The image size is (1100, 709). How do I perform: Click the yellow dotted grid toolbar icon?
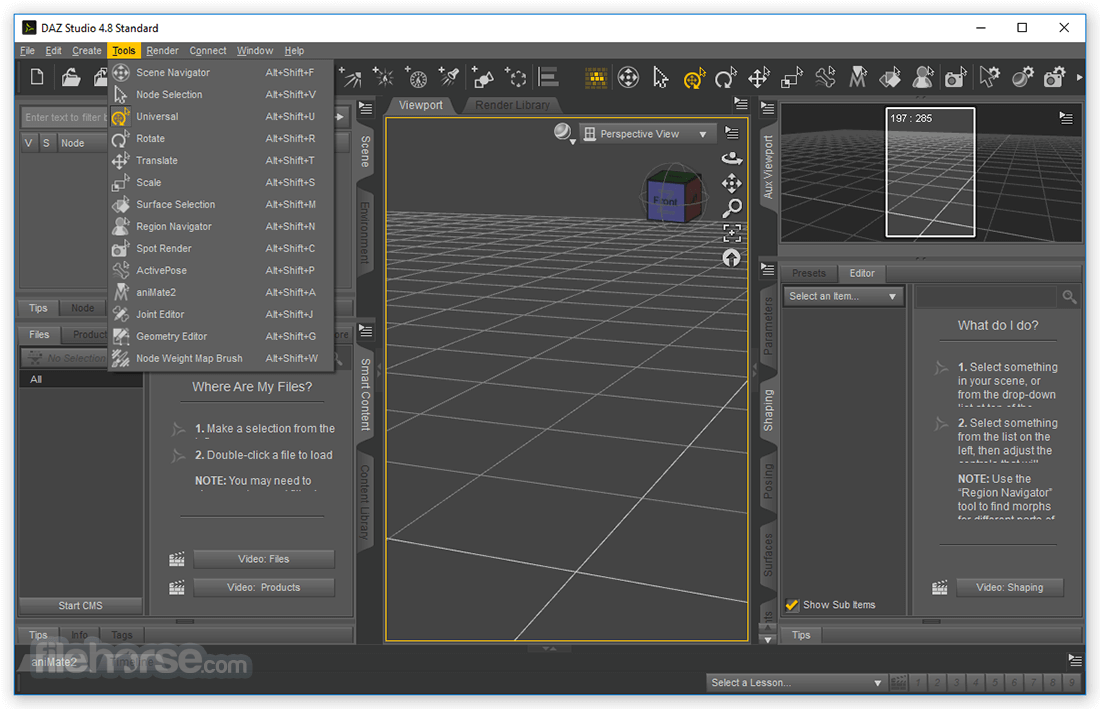(x=596, y=78)
